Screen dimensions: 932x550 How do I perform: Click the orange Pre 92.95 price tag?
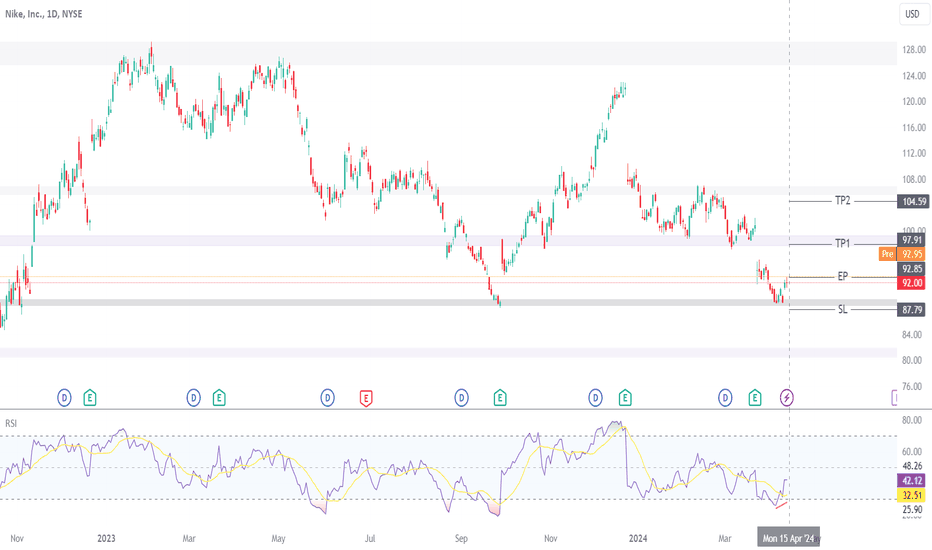pyautogui.click(x=902, y=254)
